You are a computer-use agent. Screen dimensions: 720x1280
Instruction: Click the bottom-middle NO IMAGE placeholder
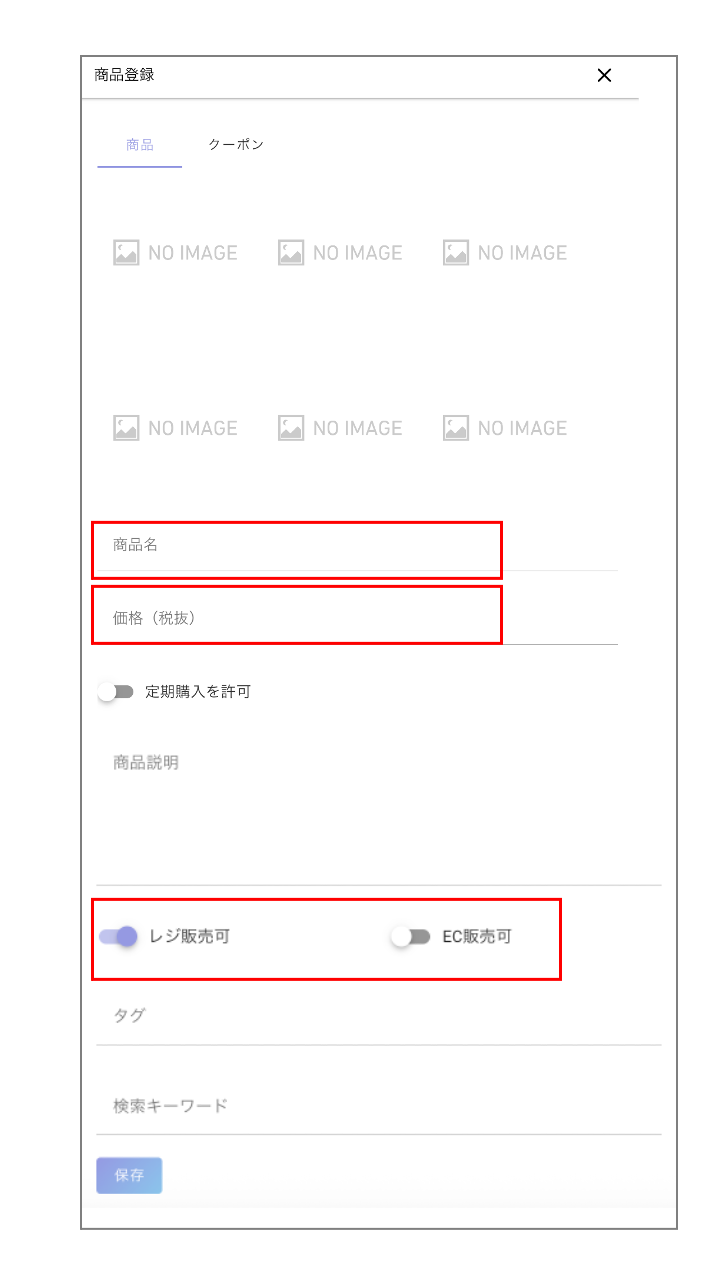pos(341,428)
